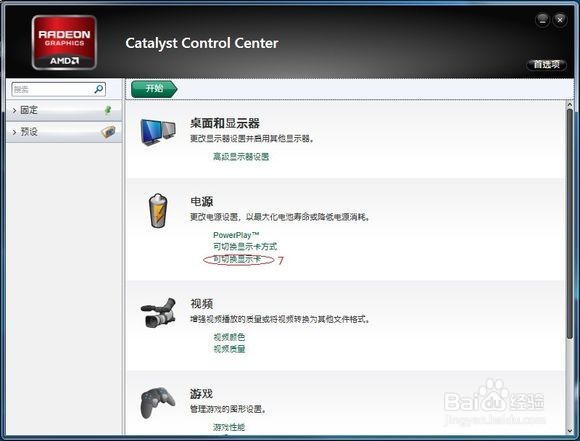
Task: Open 游戏性能 link
Action: pos(229,427)
